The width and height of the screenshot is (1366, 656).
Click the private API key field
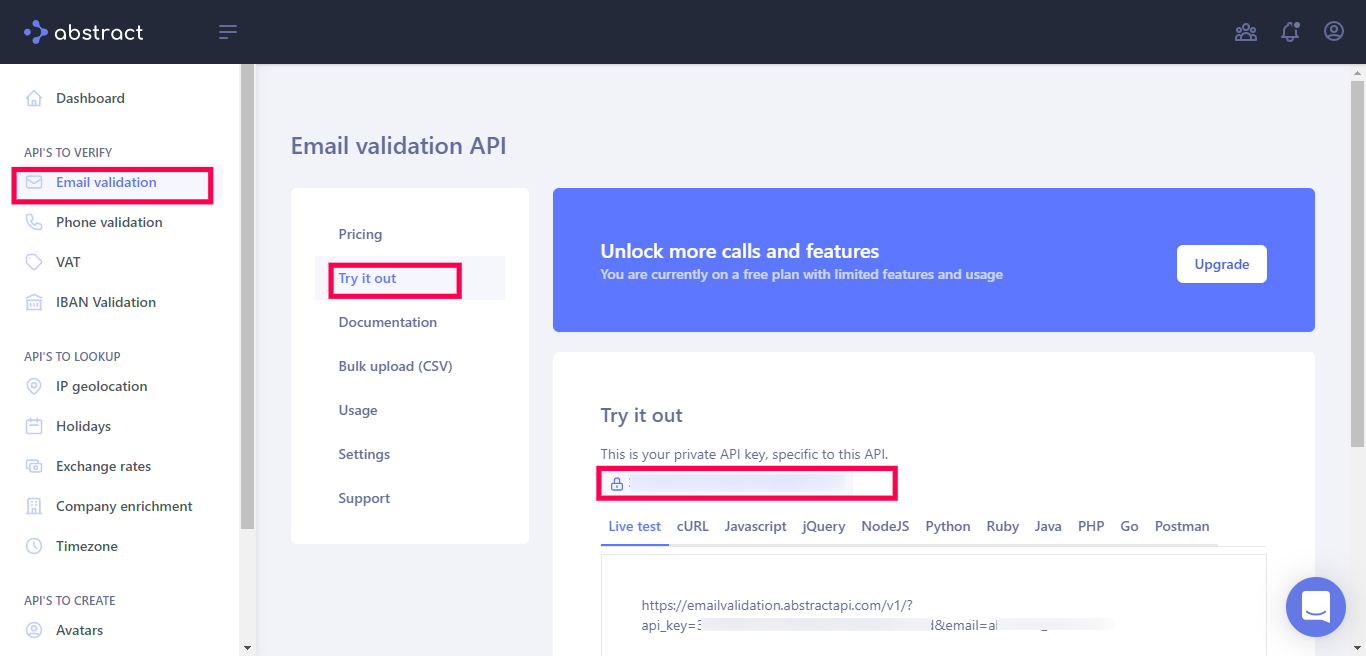(748, 484)
